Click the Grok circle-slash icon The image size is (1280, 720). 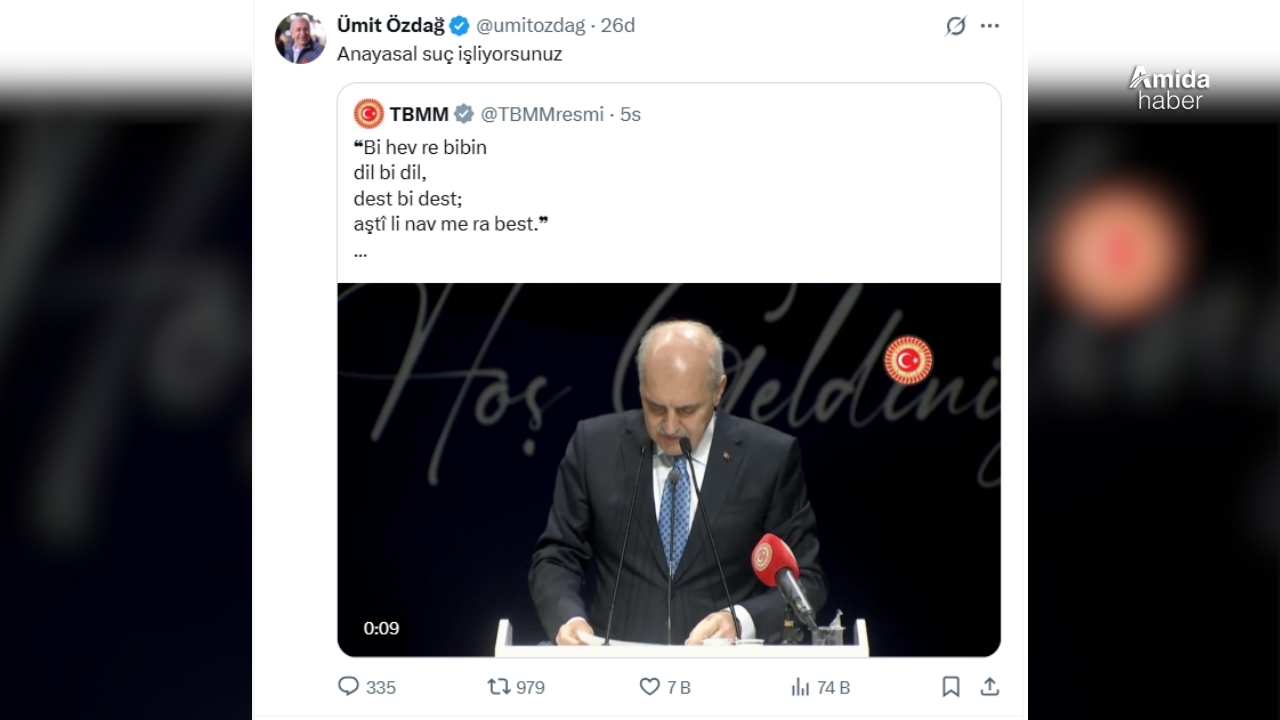(956, 26)
